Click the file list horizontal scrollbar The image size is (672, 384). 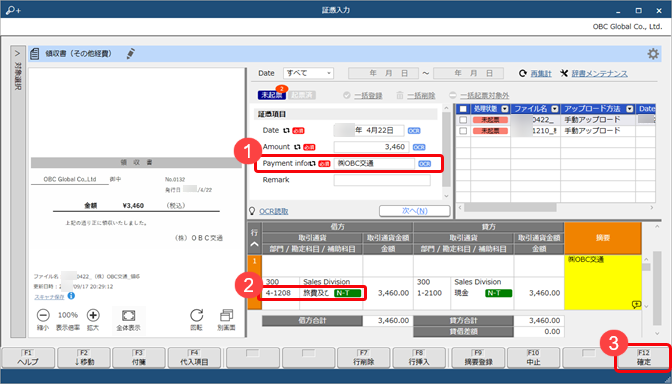click(x=510, y=207)
